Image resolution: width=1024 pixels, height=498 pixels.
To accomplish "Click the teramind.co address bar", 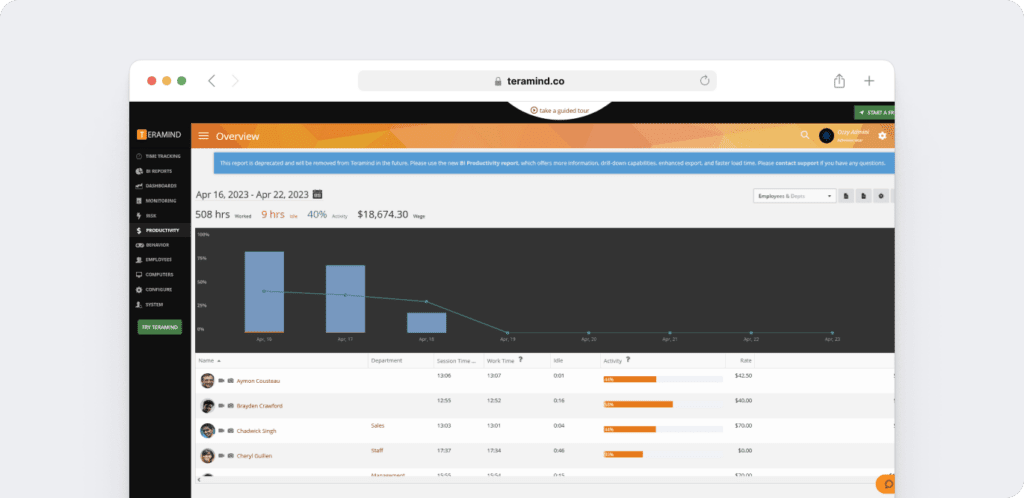I will (537, 81).
